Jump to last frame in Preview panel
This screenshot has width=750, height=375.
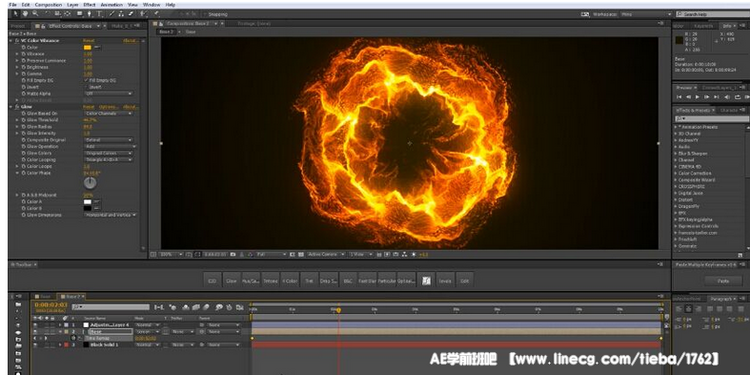(716, 97)
